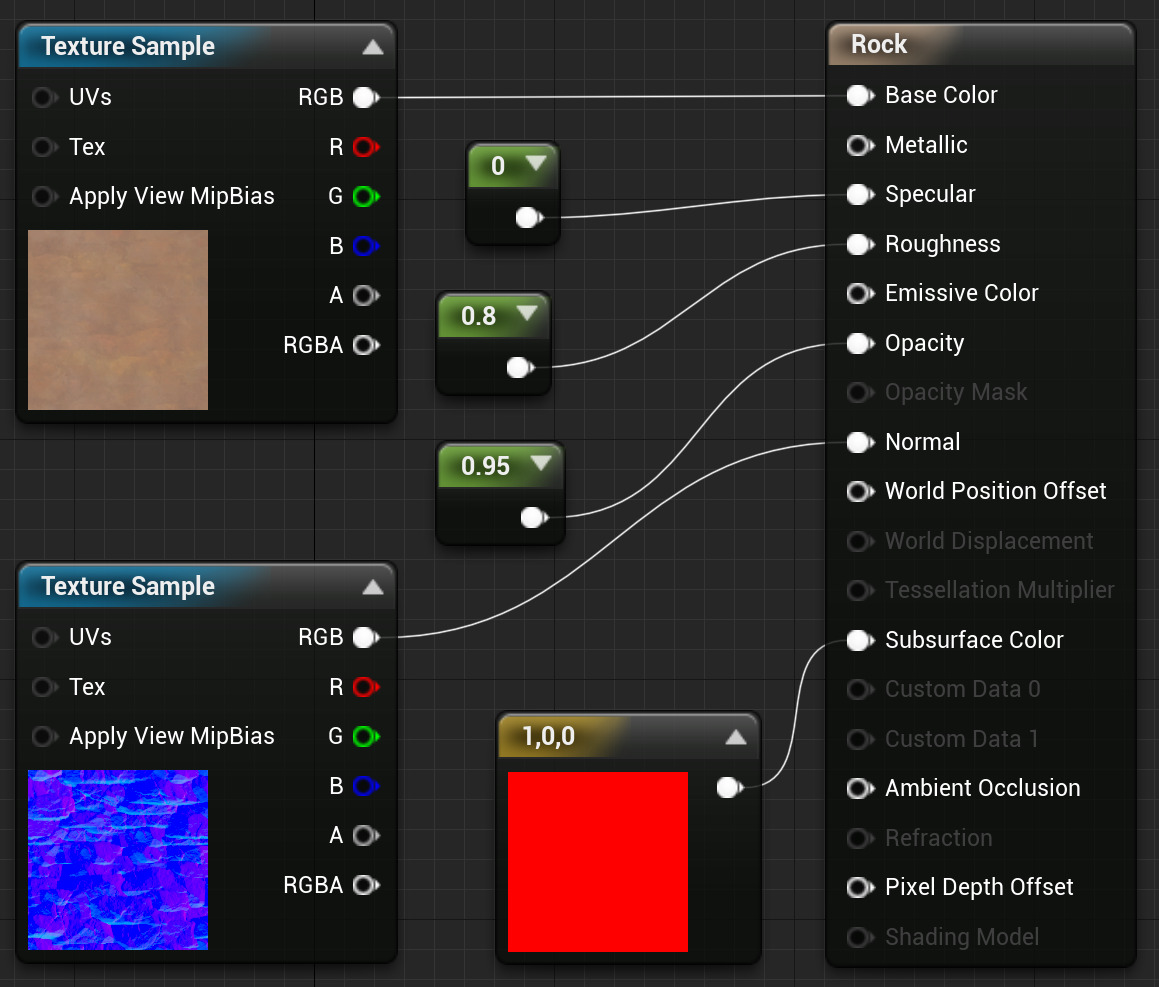Collapse the bottom Texture Sample node
The image size is (1159, 987).
pos(373,587)
